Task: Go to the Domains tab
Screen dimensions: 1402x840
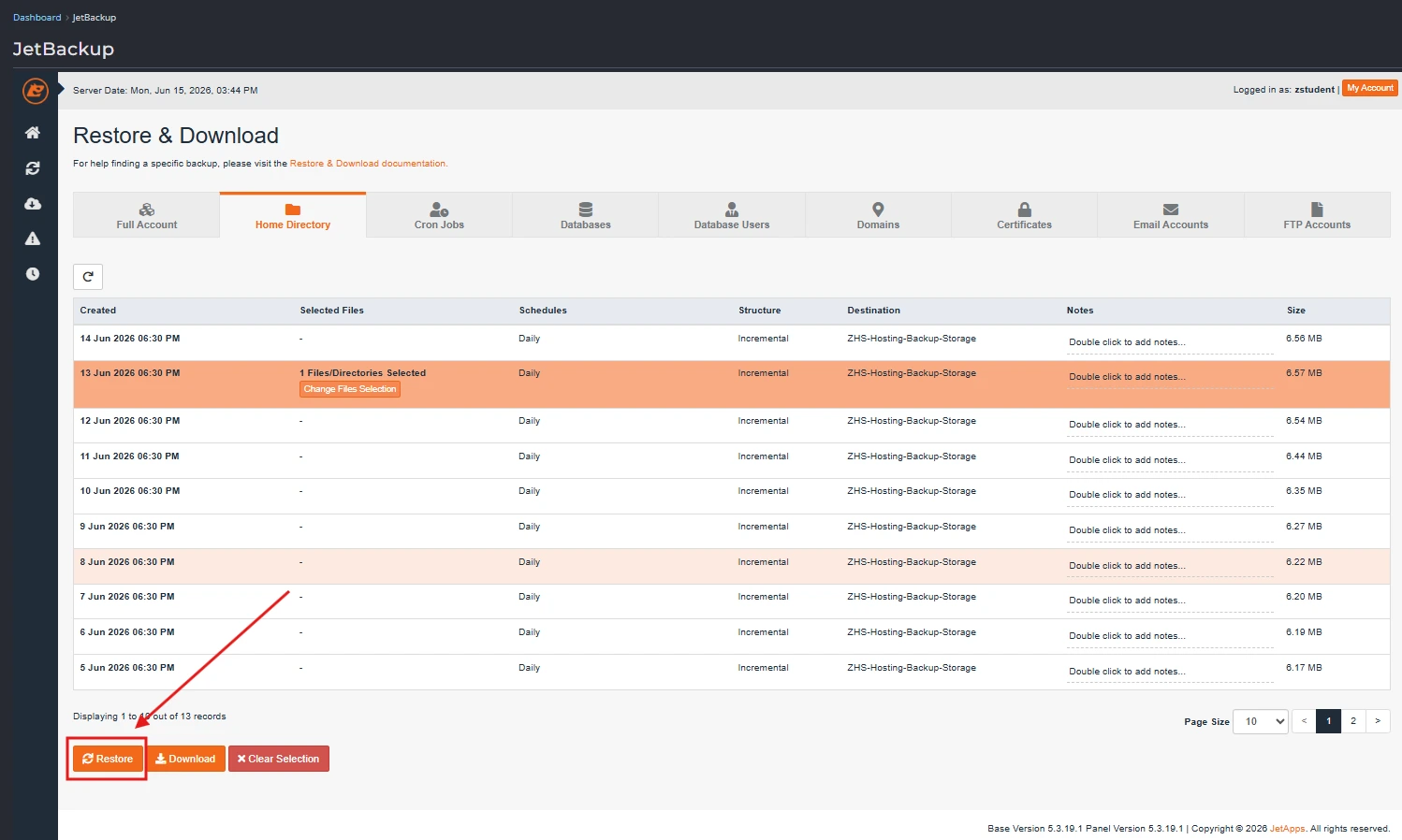Action: (878, 215)
